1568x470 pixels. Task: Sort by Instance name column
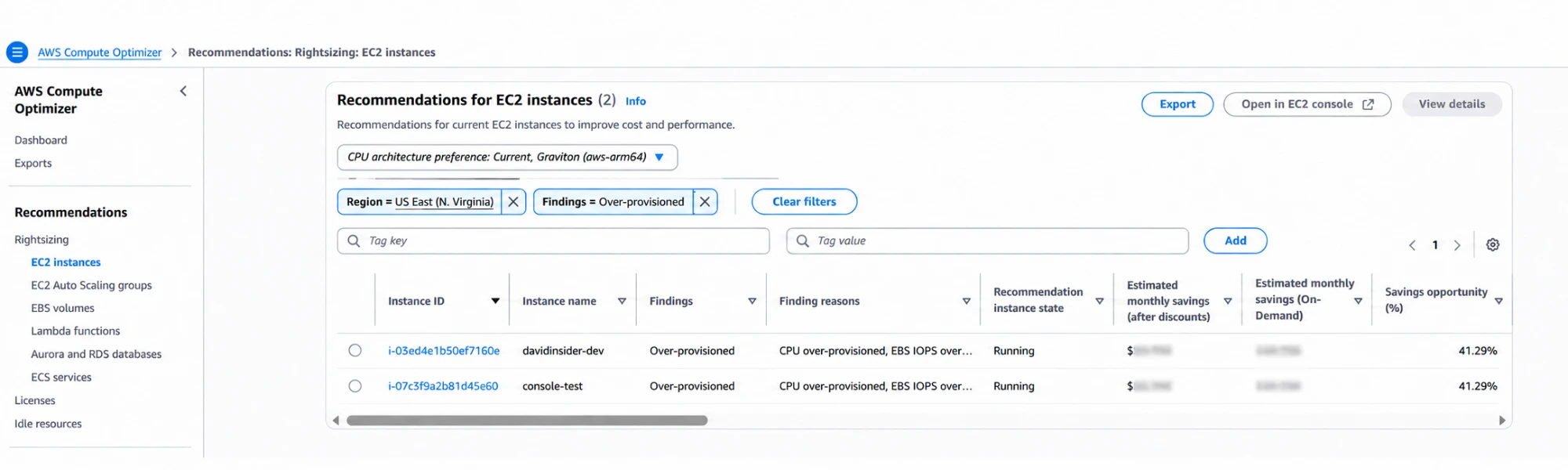[x=622, y=301]
